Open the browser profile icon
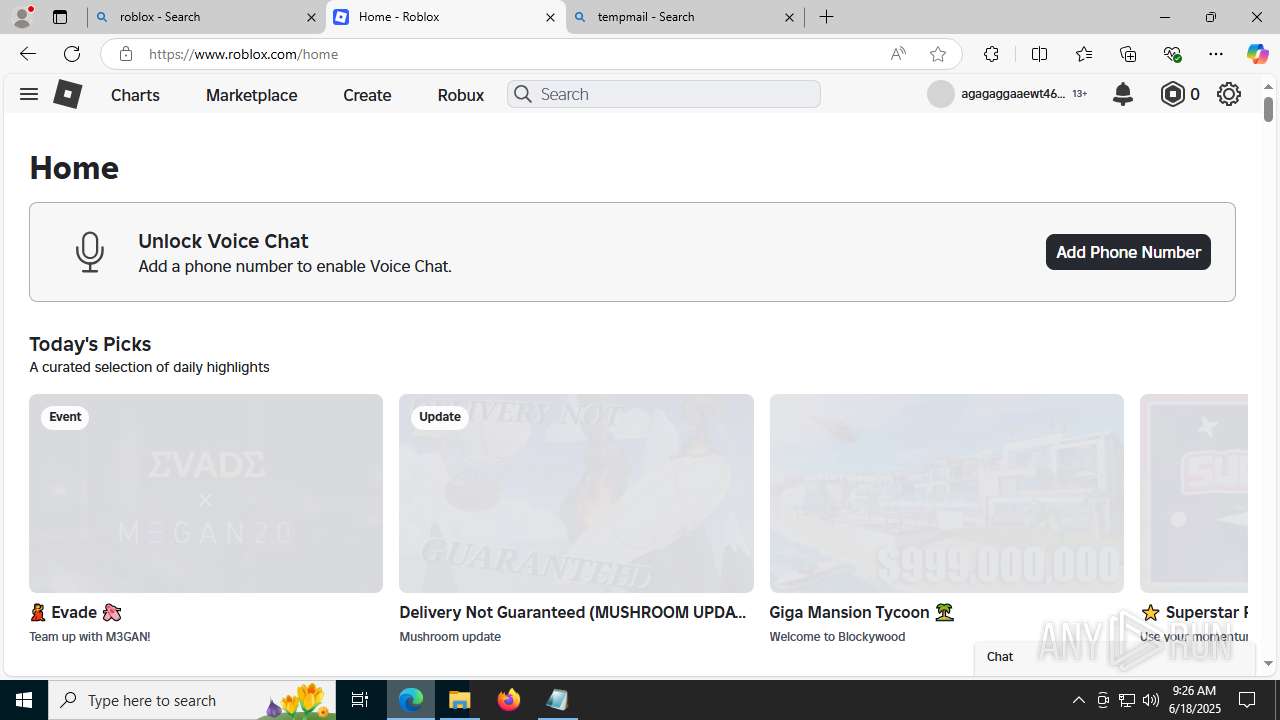 point(22,17)
